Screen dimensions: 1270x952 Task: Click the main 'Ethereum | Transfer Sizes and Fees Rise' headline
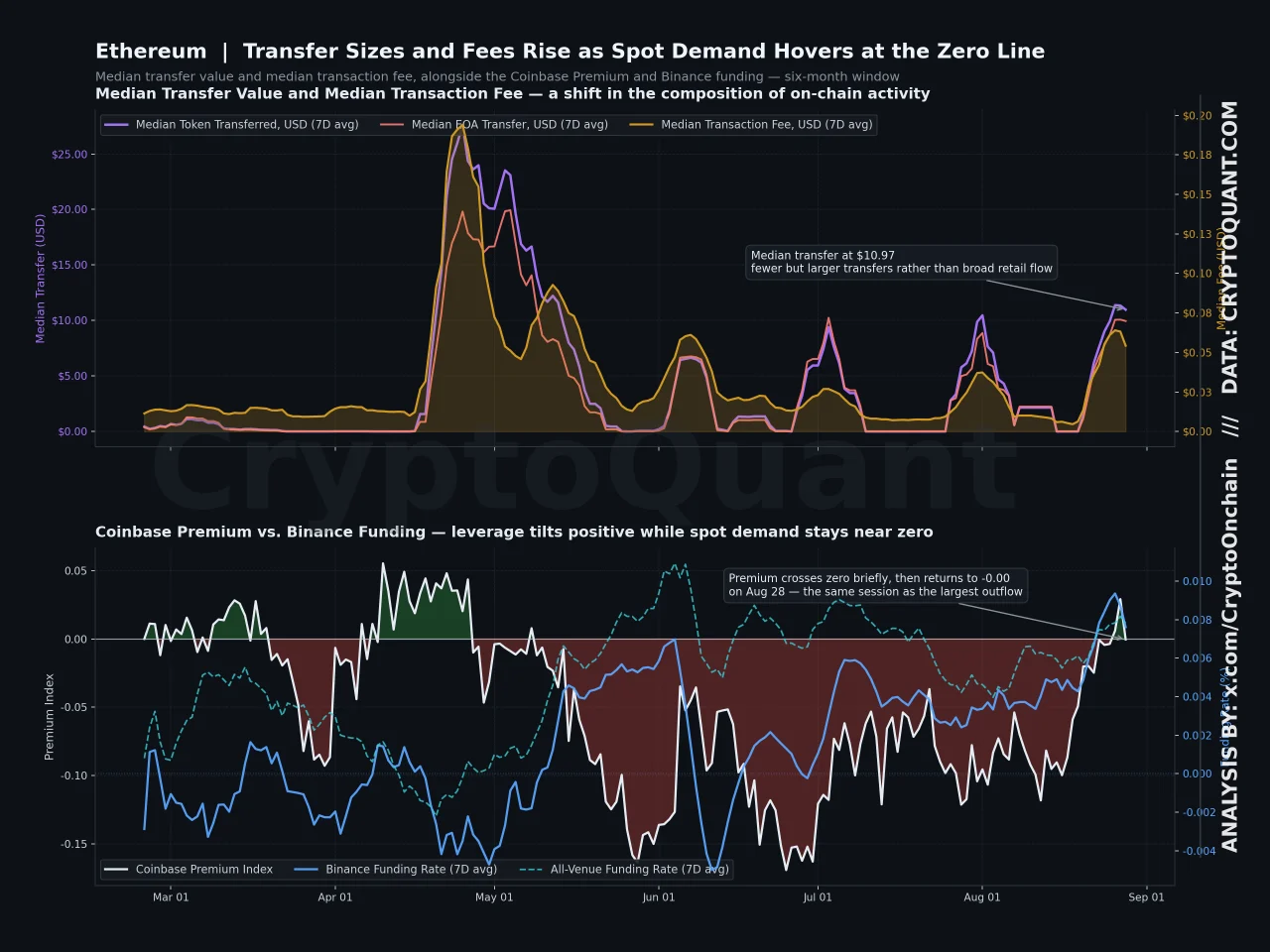570,52
